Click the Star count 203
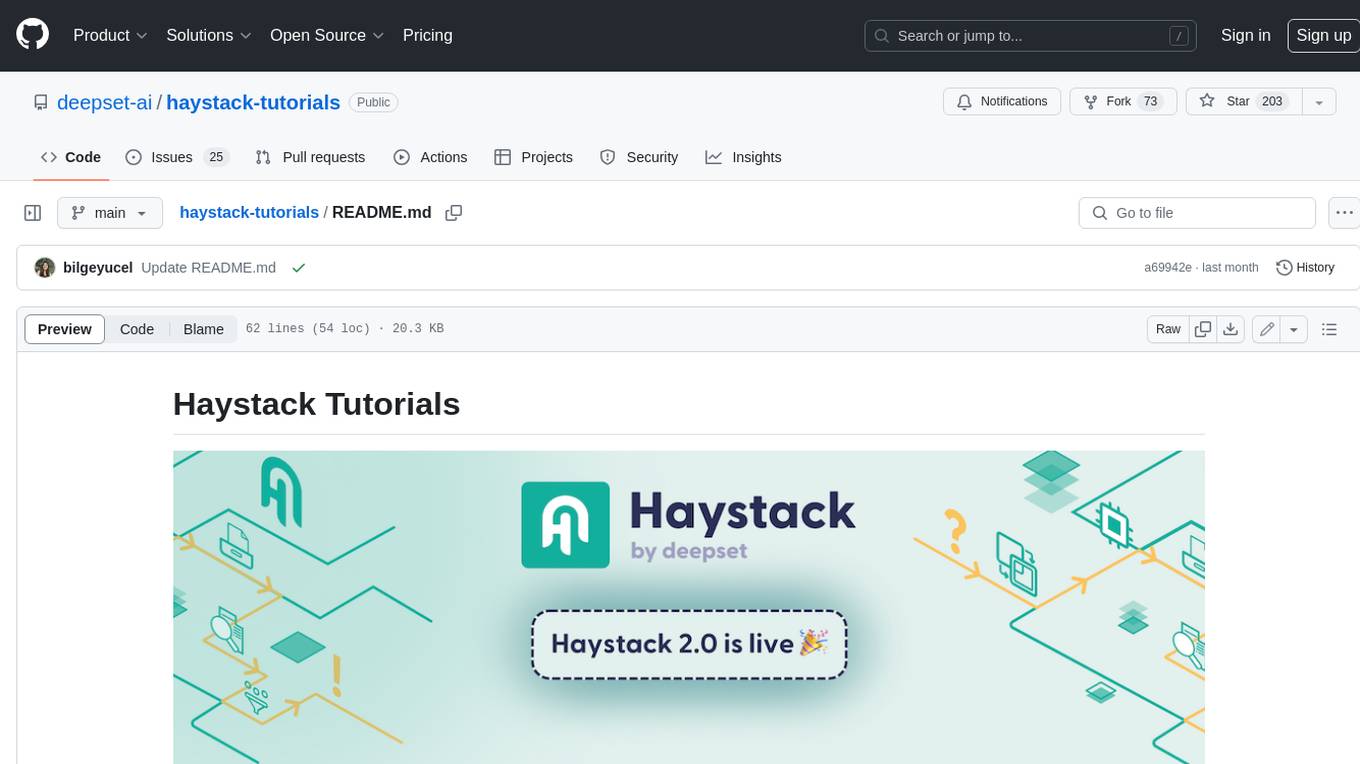Image resolution: width=1360 pixels, height=764 pixels. [x=1272, y=101]
